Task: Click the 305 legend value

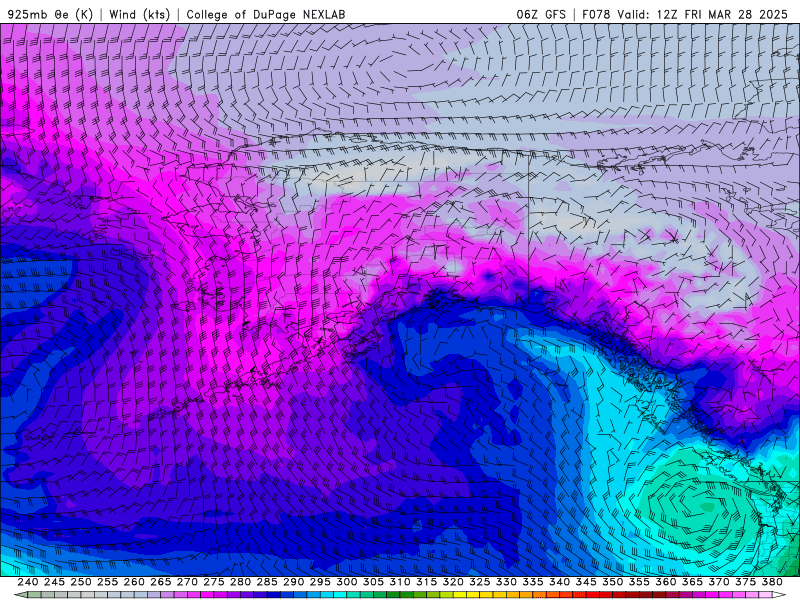Action: [x=373, y=582]
